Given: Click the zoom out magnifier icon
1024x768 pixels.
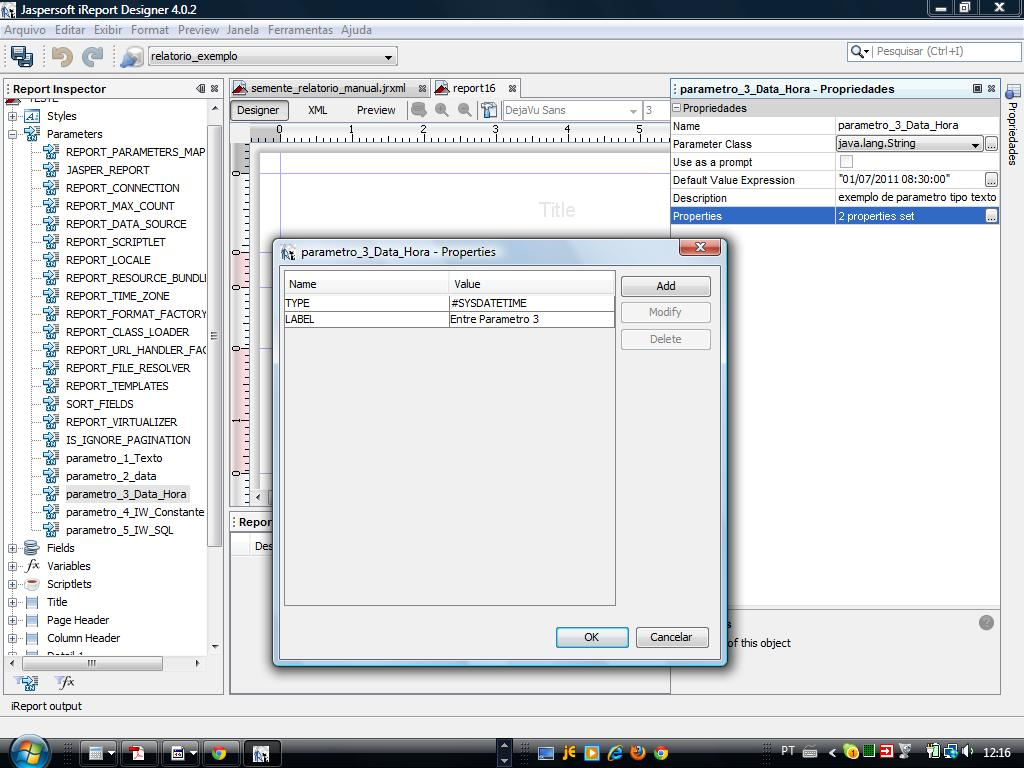Looking at the screenshot, I should tap(464, 110).
